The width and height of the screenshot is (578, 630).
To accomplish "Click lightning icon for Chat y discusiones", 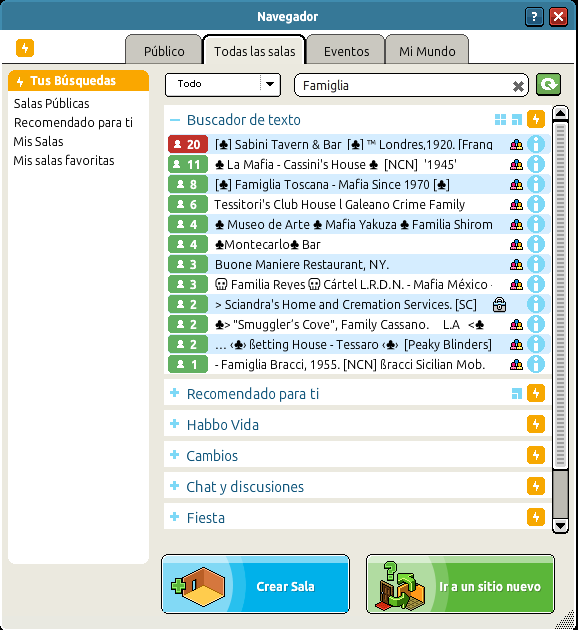I will click(x=536, y=486).
